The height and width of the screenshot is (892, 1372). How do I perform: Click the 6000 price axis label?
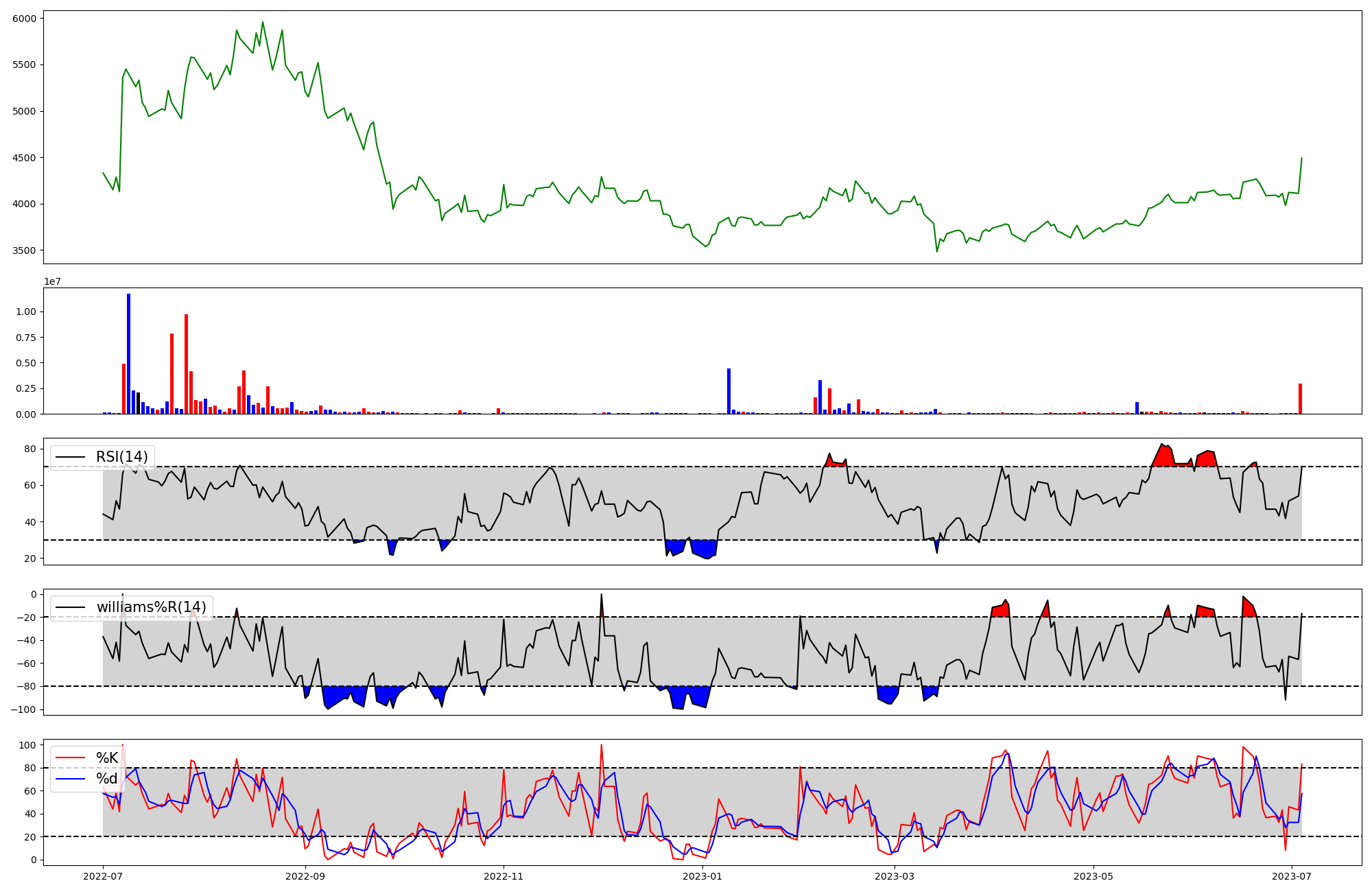tap(24, 19)
